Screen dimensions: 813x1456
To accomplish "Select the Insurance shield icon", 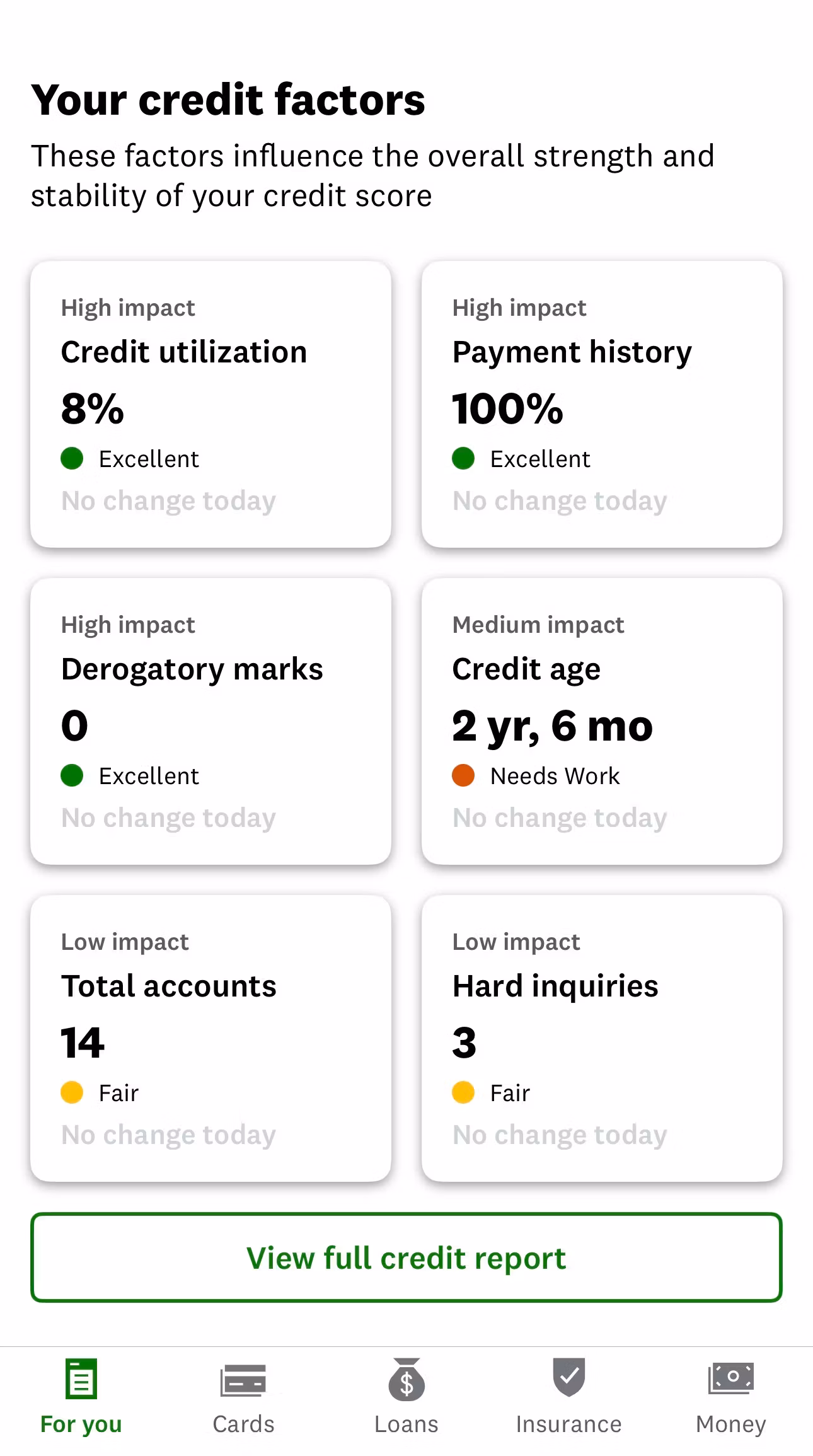I will click(x=568, y=1377).
